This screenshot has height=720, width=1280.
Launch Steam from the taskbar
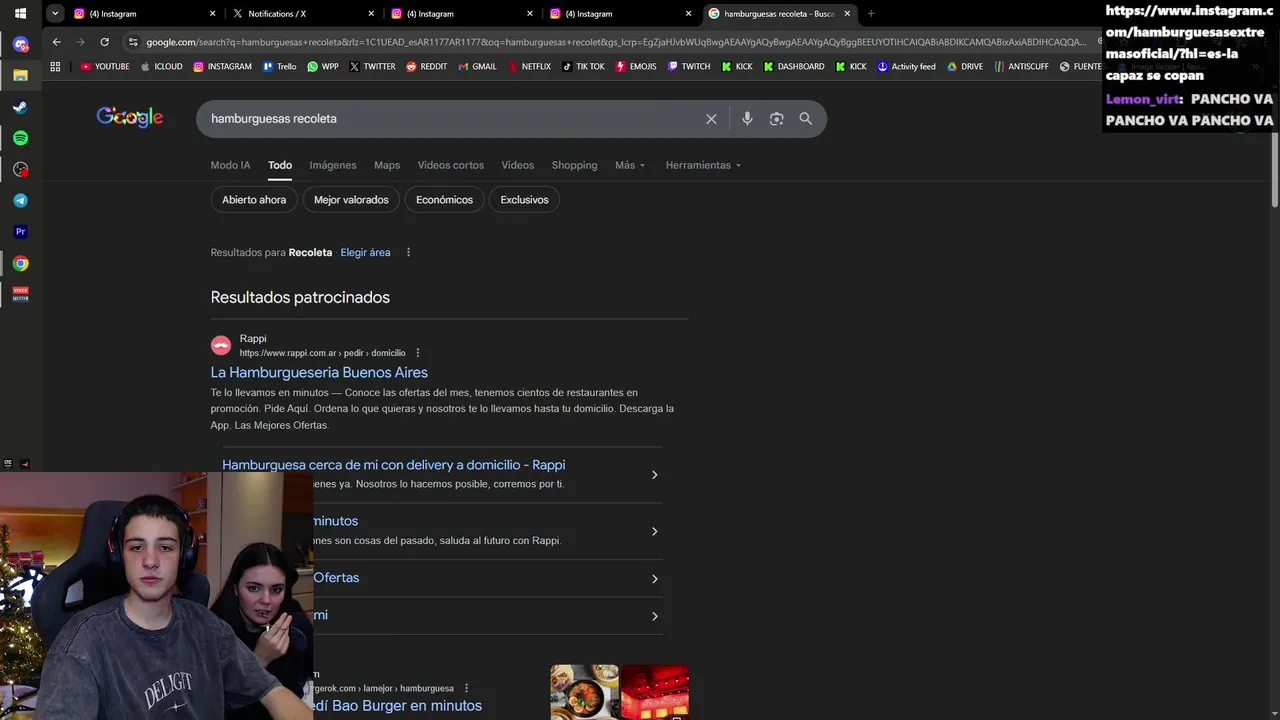[20, 107]
